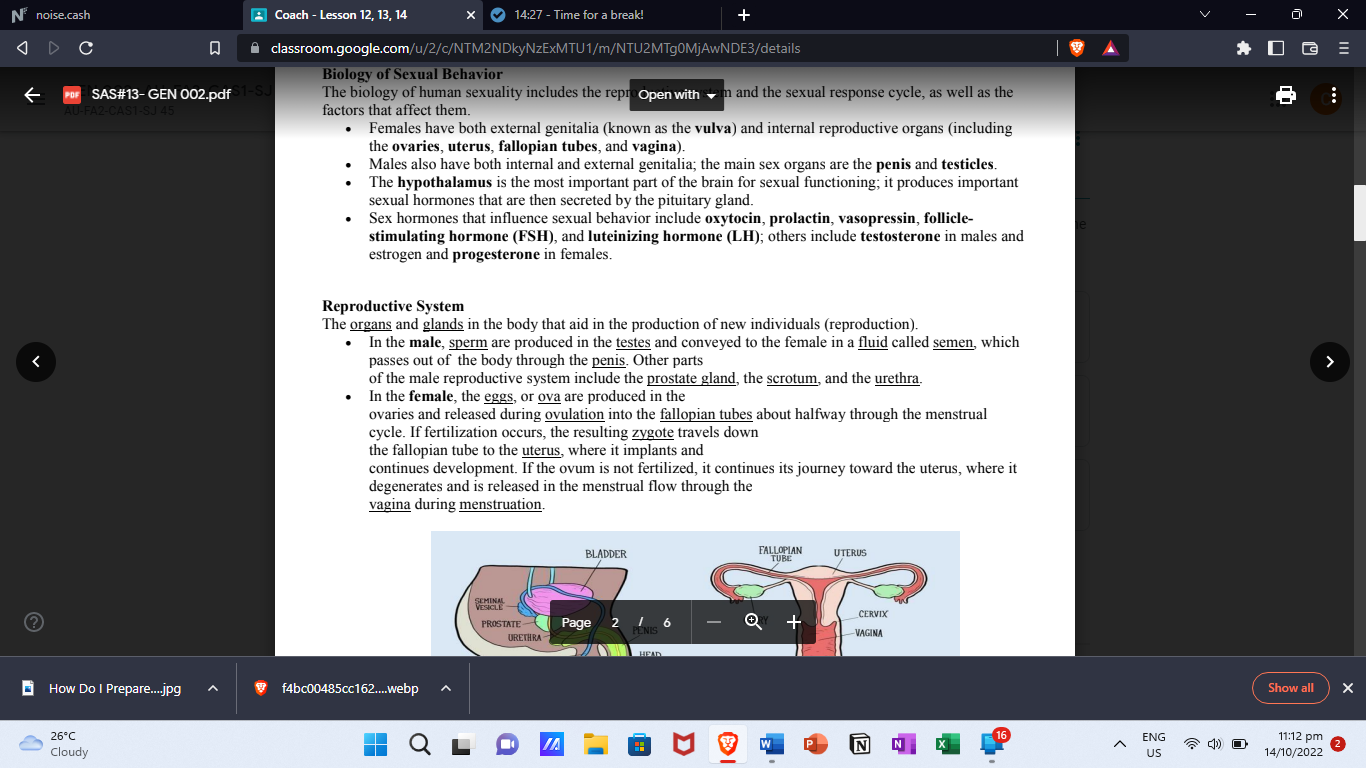
Task: Open the help question mark icon
Action: 33,623
